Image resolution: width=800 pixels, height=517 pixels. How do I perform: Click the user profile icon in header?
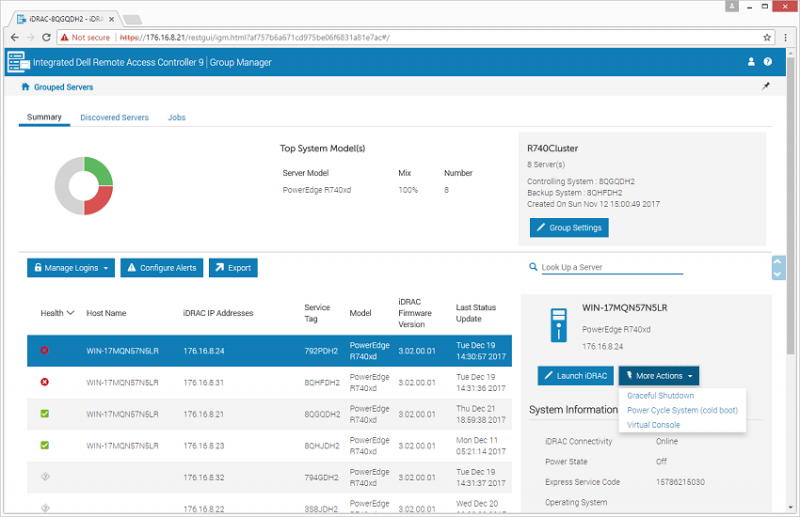point(752,62)
